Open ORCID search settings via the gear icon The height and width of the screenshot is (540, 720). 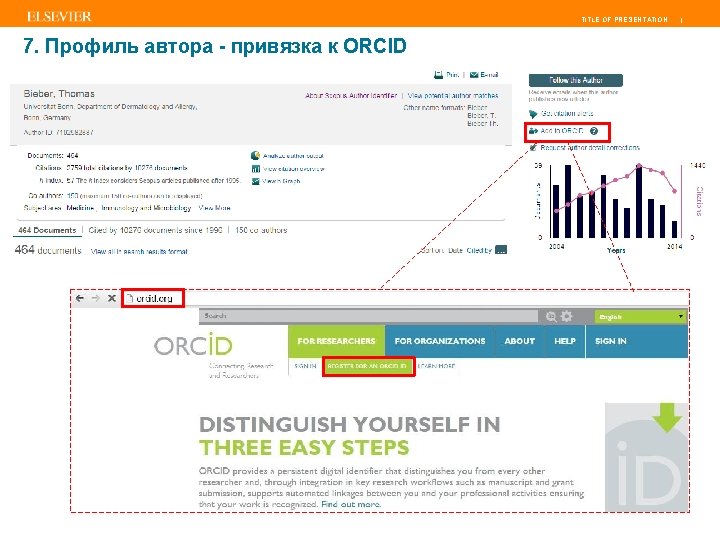[567, 316]
